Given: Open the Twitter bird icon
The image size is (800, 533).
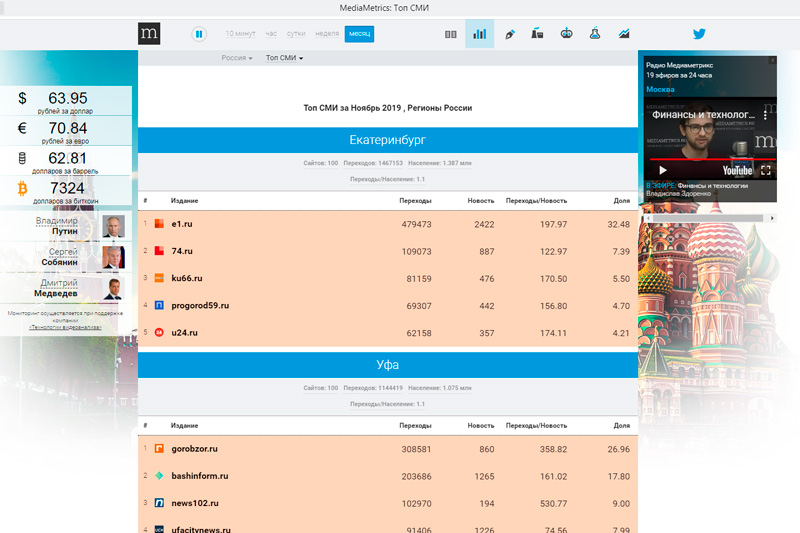Looking at the screenshot, I should pyautogui.click(x=699, y=34).
